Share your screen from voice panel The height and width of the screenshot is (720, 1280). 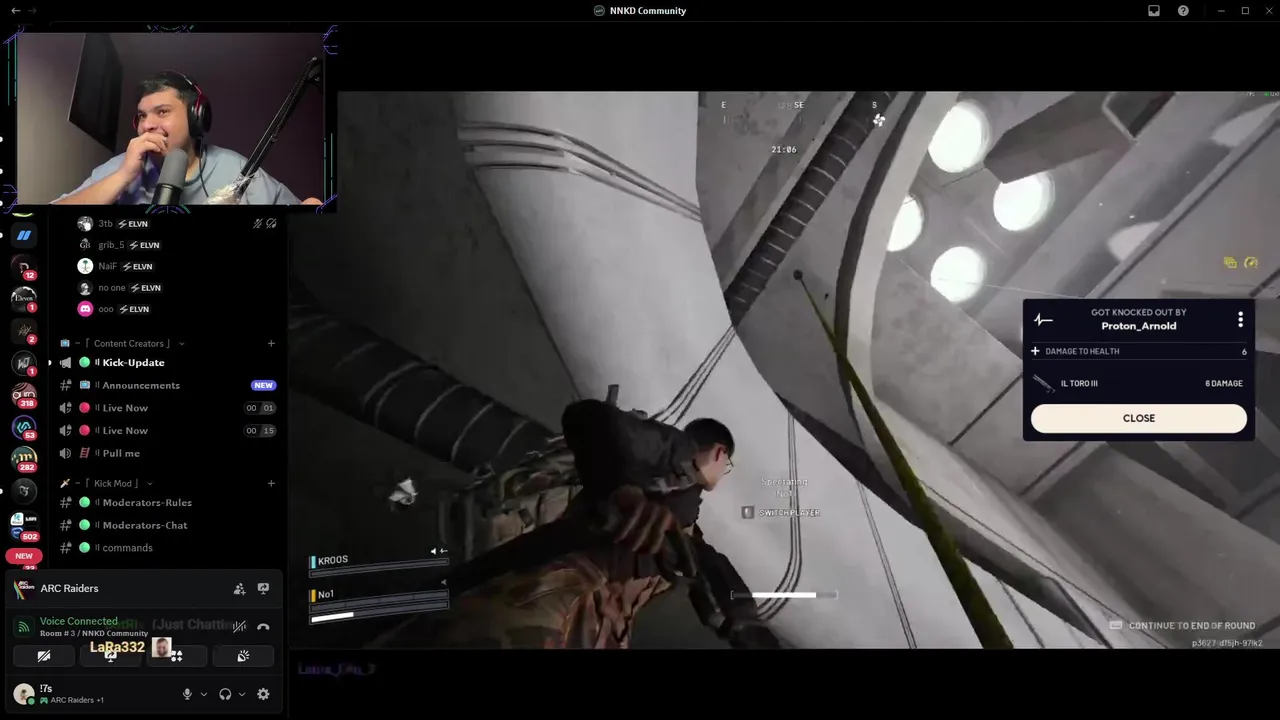(x=110, y=656)
